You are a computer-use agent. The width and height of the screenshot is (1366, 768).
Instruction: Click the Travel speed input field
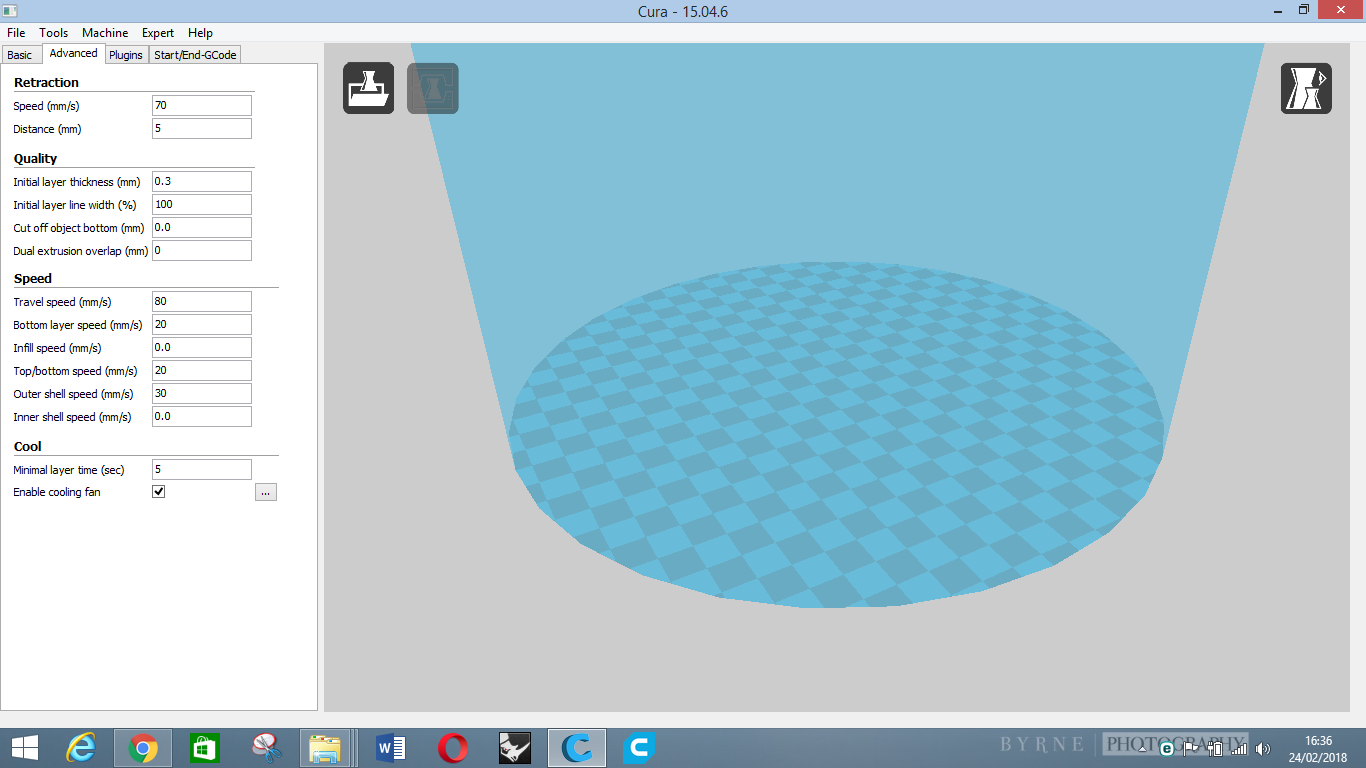201,302
